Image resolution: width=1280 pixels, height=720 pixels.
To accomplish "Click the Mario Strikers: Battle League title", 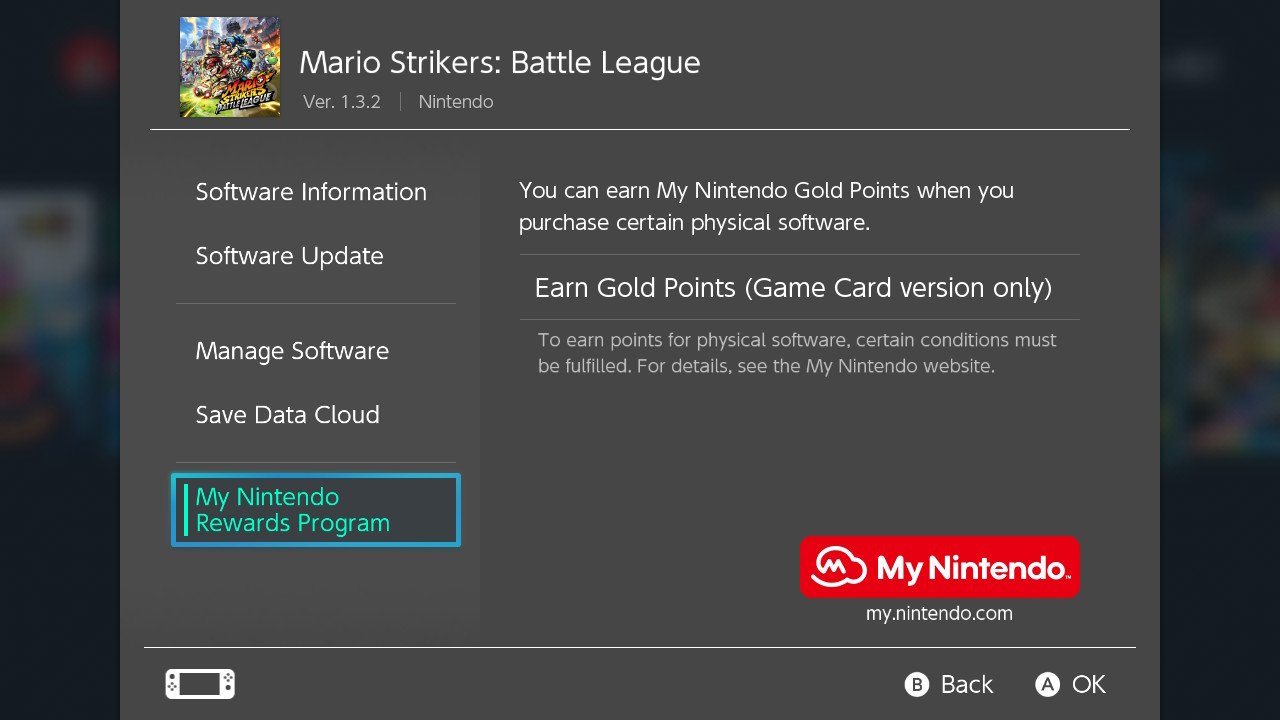I will point(500,62).
